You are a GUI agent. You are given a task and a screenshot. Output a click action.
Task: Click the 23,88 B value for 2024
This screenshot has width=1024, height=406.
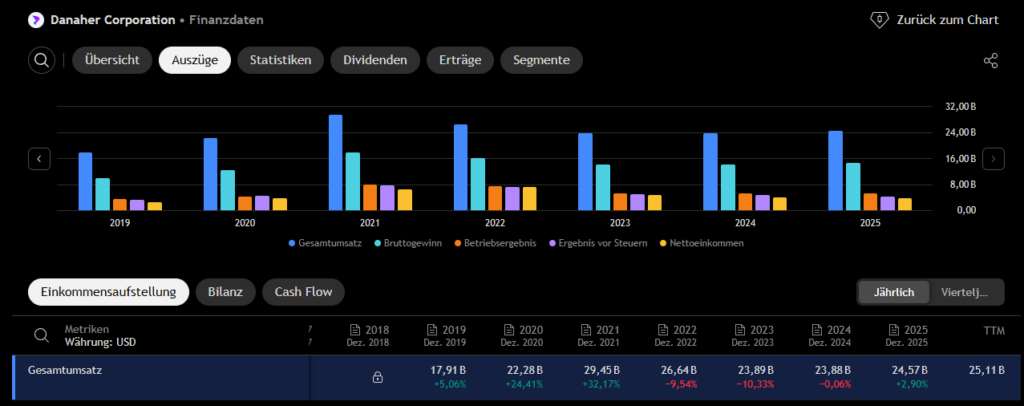[x=835, y=370]
